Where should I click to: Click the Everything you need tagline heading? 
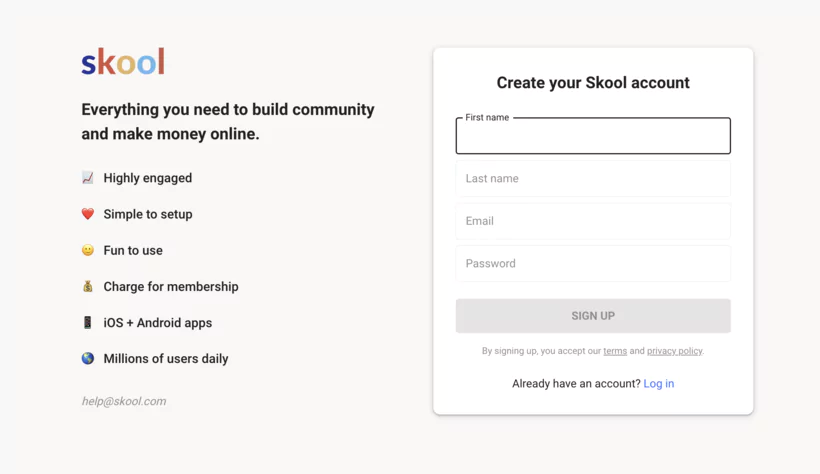pyautogui.click(x=228, y=121)
